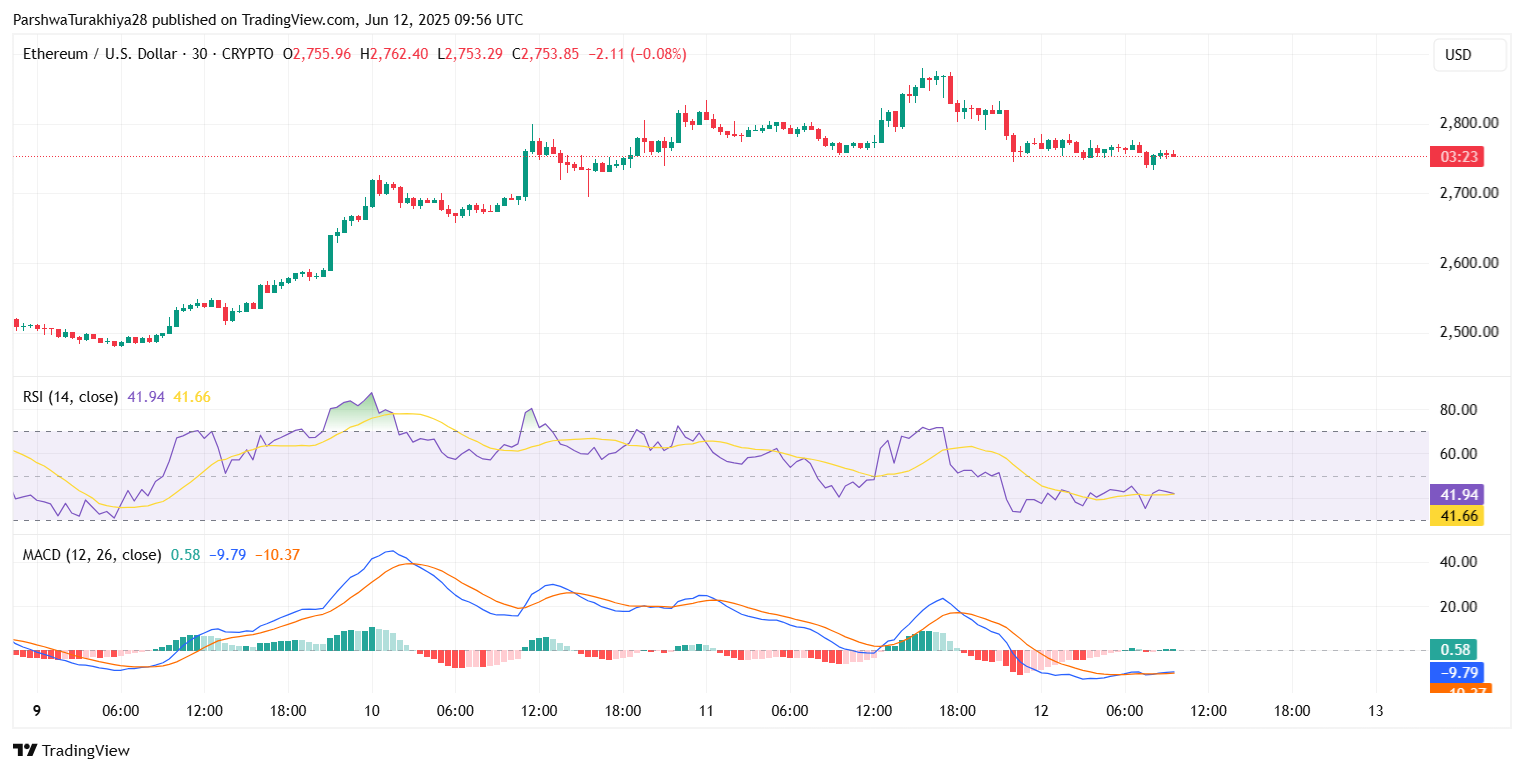Click the 2,500.00 price axis label

point(1468,332)
